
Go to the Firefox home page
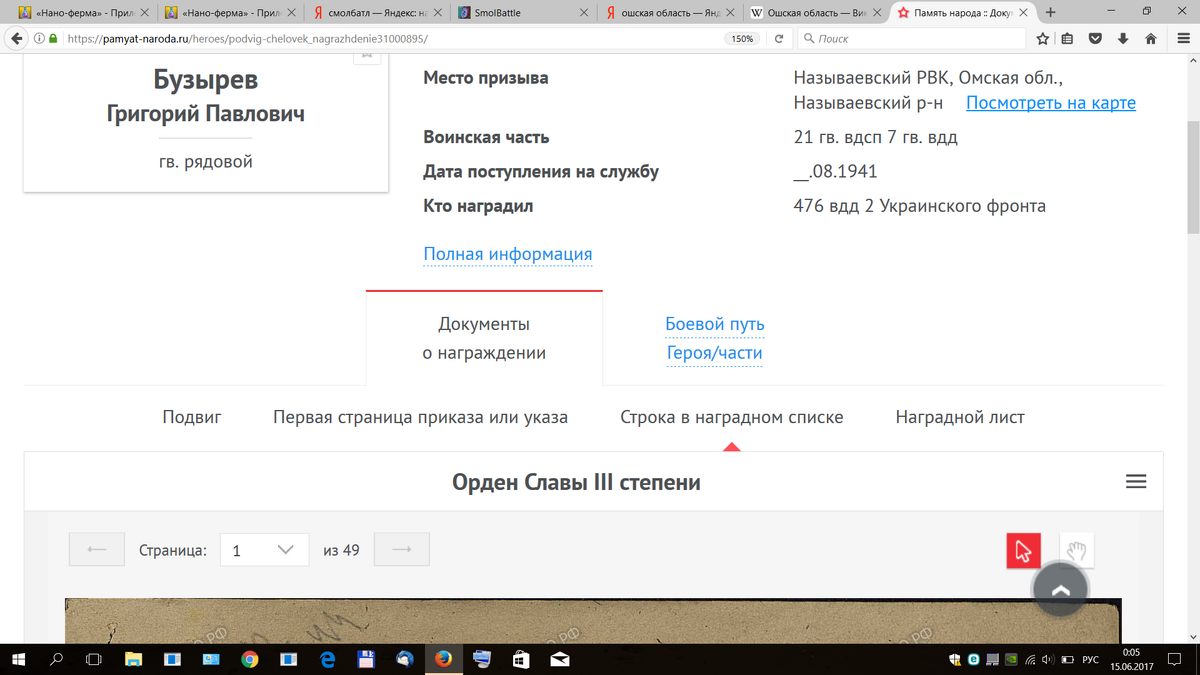pos(1150,39)
